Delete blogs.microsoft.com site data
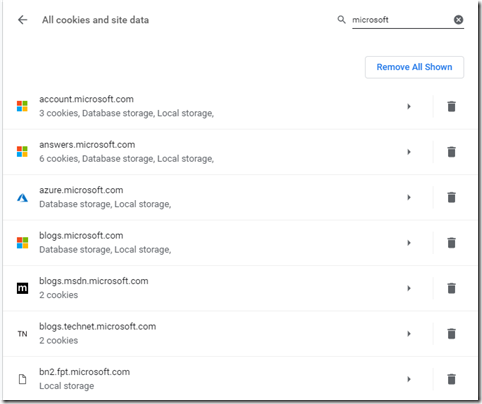The width and height of the screenshot is (482, 404). tap(451, 243)
